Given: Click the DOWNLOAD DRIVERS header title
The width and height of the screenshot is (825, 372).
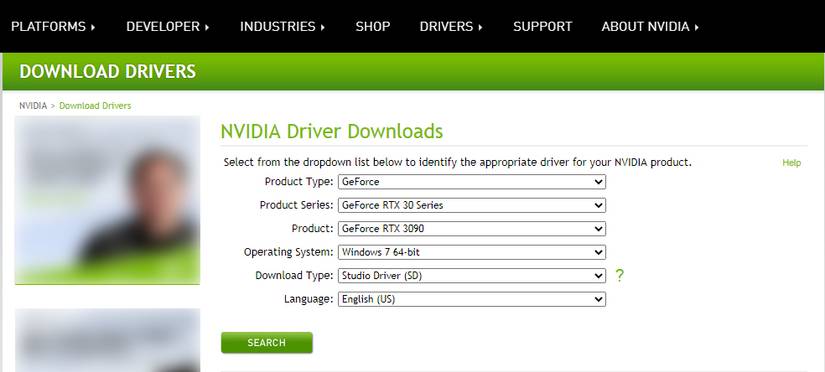Looking at the screenshot, I should [x=107, y=71].
